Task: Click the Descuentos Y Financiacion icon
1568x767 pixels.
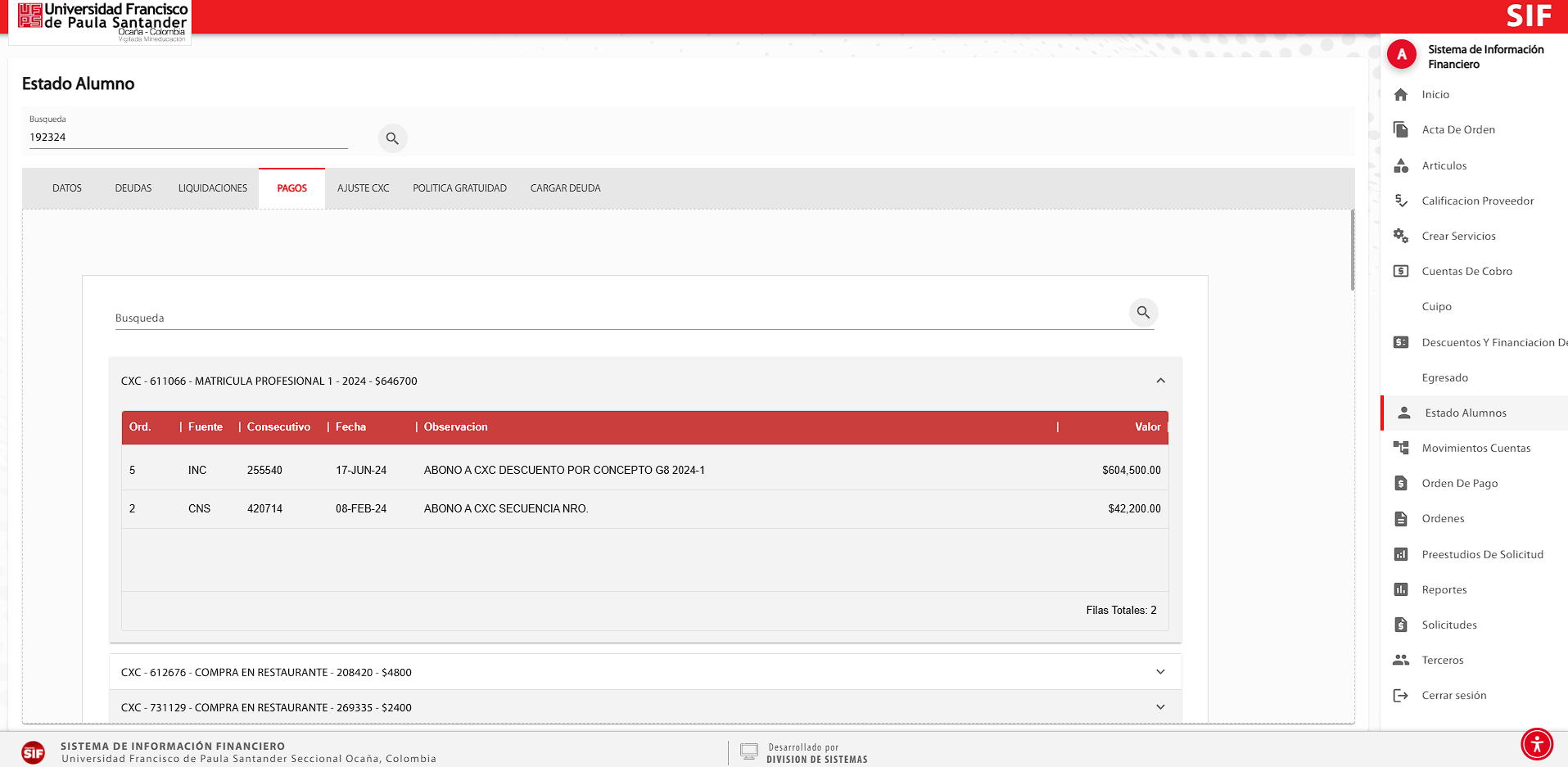Action: point(1401,342)
